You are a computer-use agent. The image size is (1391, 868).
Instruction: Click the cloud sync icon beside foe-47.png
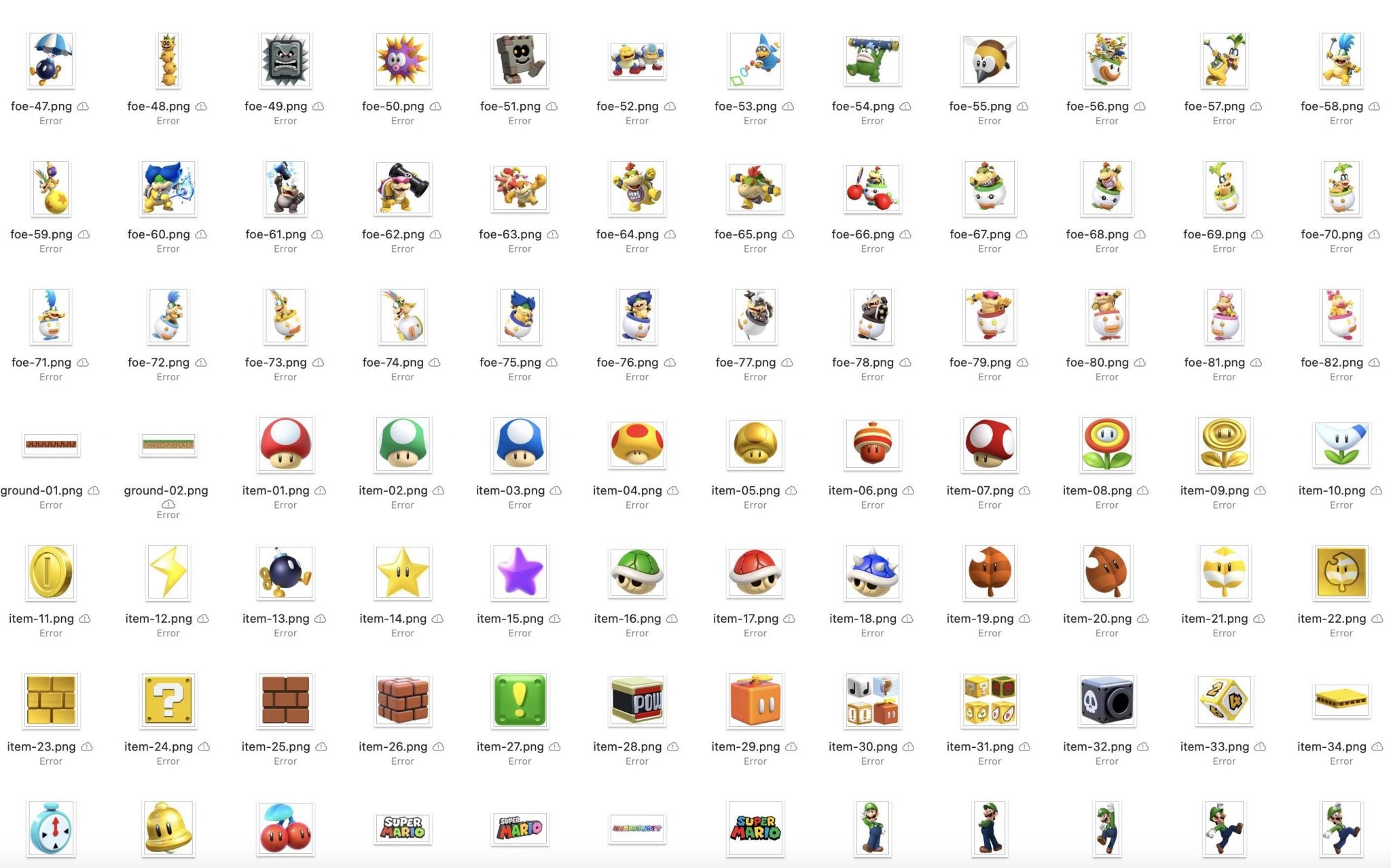coord(84,106)
